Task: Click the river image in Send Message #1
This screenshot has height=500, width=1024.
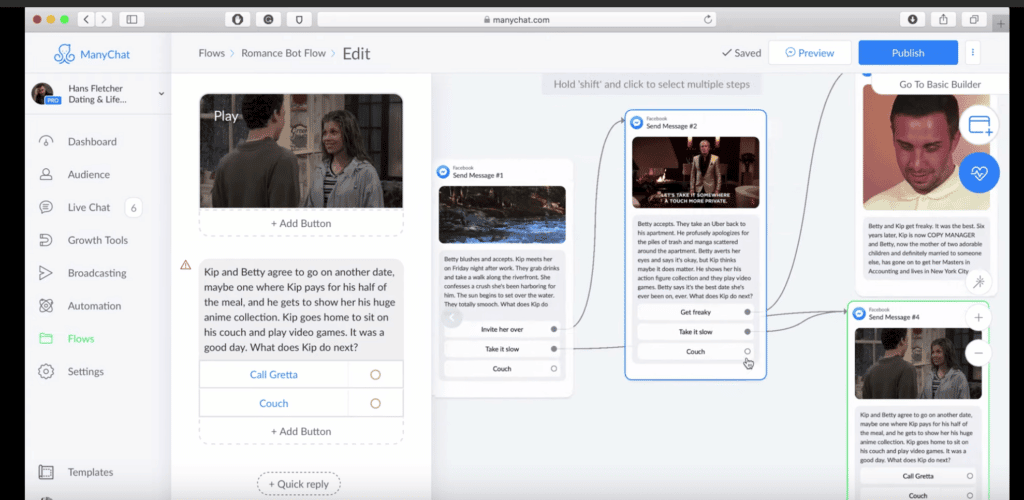Action: (502, 215)
